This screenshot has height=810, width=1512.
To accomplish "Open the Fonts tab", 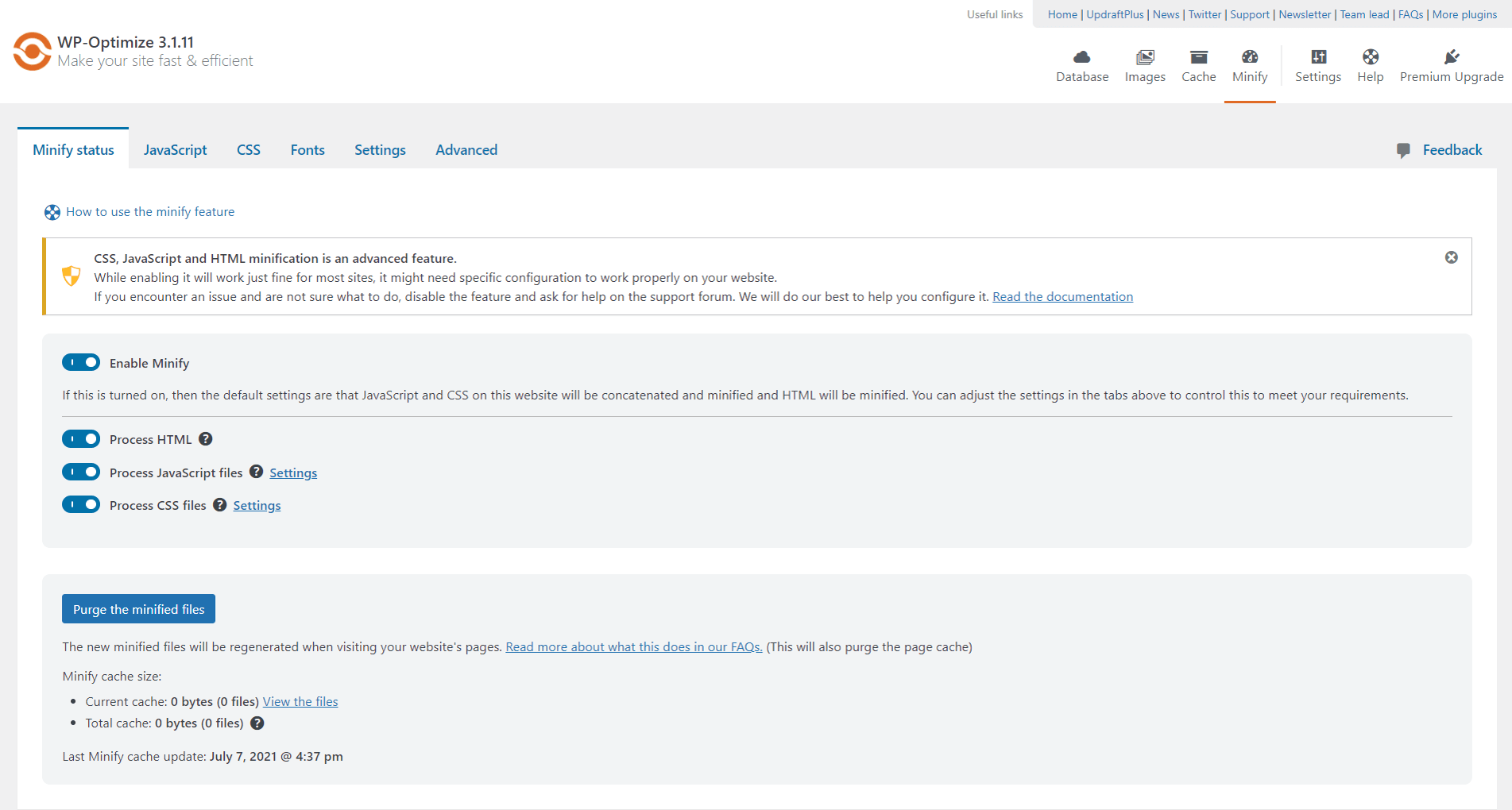I will pos(307,150).
